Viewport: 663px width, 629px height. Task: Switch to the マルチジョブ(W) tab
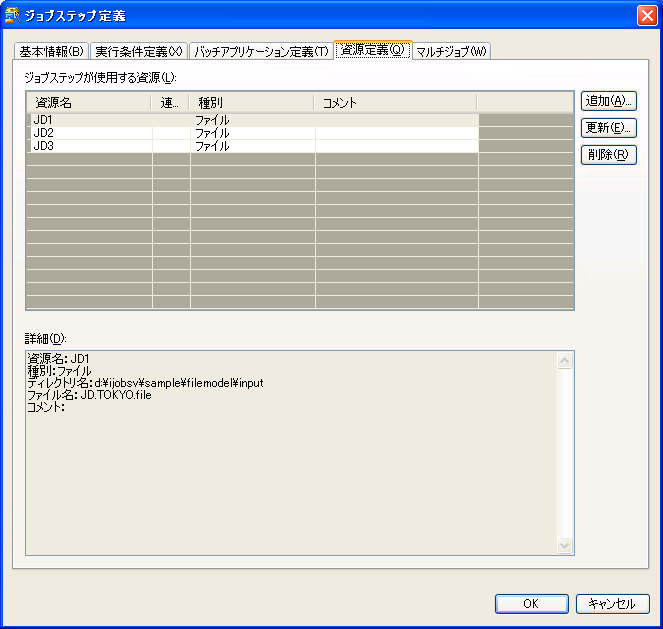[x=451, y=52]
